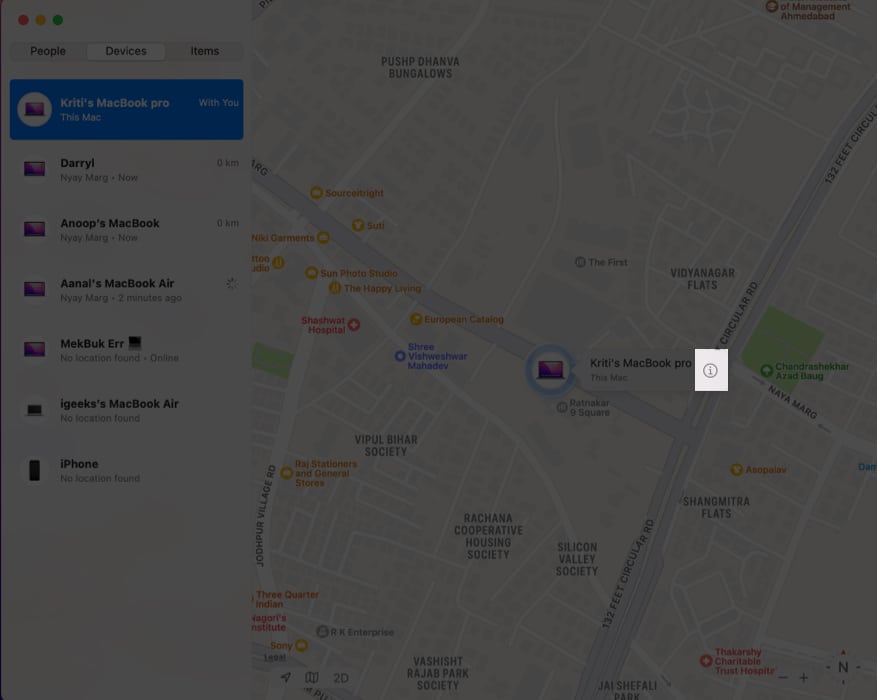
Task: Click the MacBook pin on the map
Action: click(x=550, y=370)
